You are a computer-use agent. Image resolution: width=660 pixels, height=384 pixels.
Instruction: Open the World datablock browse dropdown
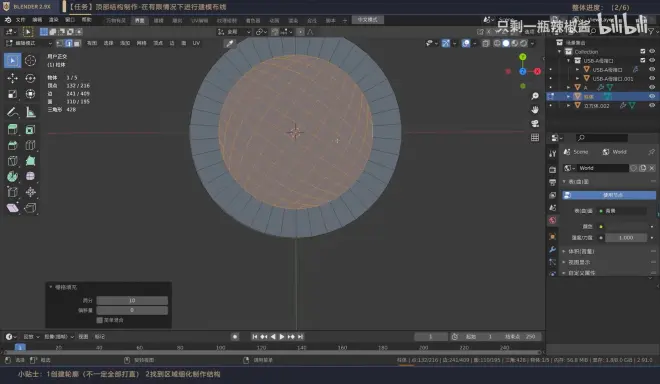coord(569,168)
